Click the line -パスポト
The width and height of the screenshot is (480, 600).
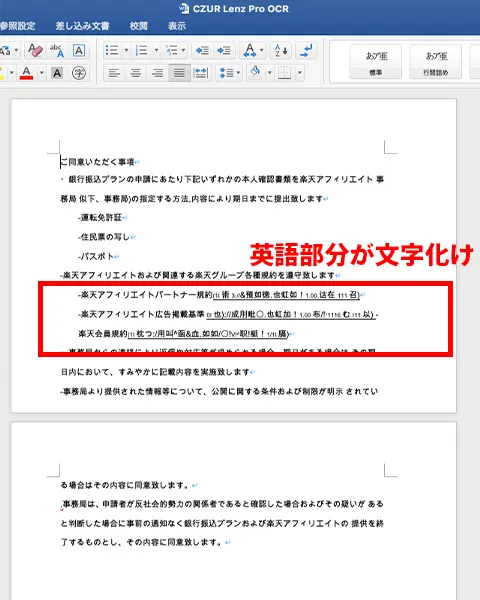96,256
